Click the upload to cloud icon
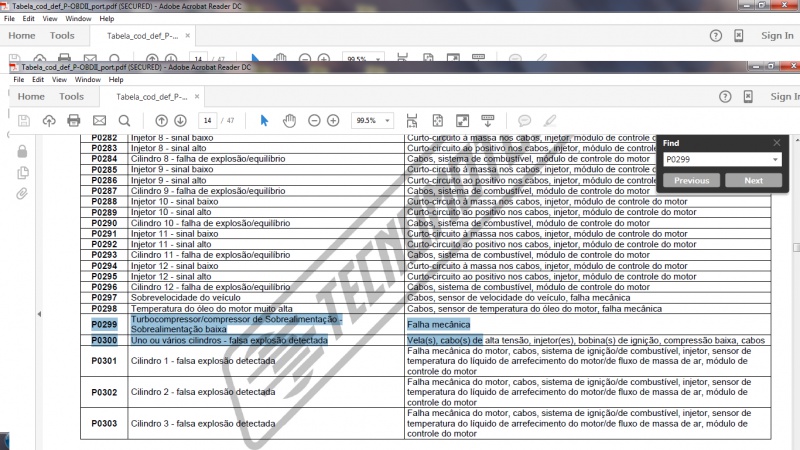The width and height of the screenshot is (800, 450). pos(49,121)
